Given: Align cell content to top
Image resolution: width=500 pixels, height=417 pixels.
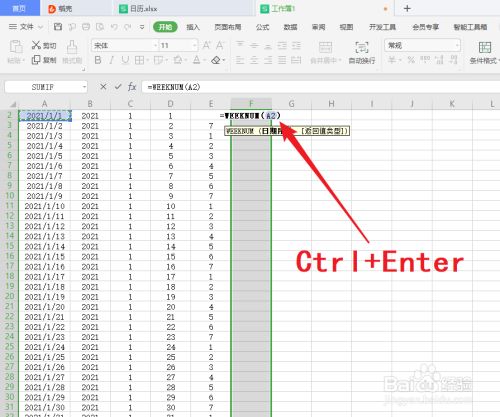Looking at the screenshot, I should pyautogui.click(x=240, y=45).
